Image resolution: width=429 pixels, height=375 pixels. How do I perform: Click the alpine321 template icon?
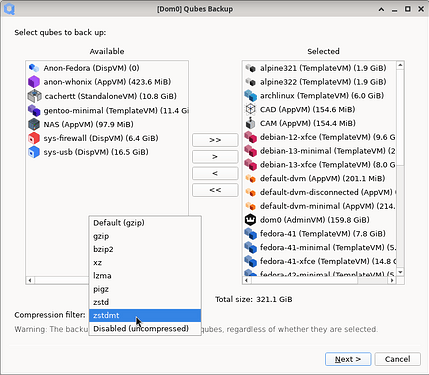250,68
